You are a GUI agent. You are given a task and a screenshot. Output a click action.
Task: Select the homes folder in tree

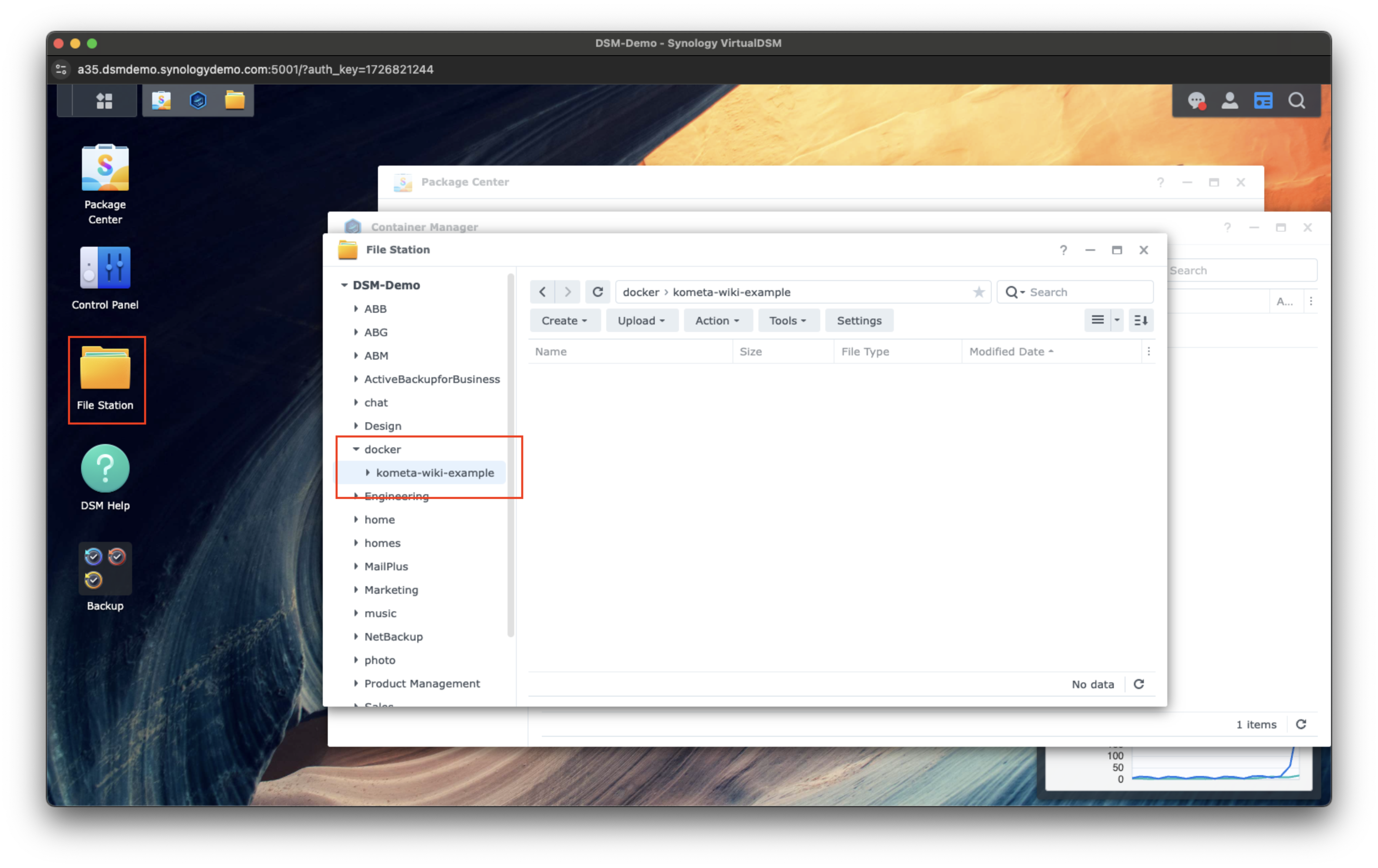pos(382,543)
